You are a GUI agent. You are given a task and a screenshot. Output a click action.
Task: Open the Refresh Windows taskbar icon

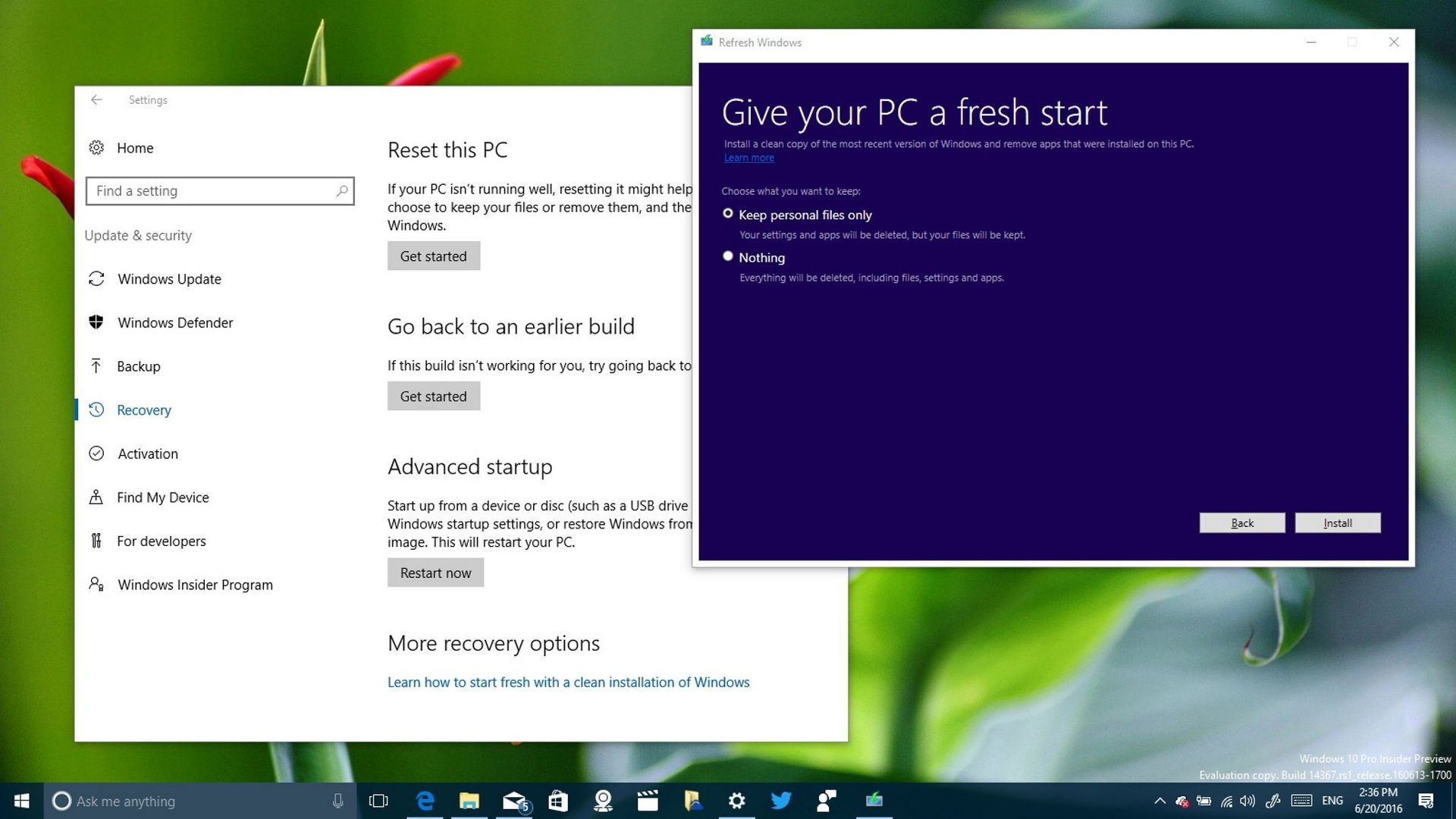click(874, 801)
